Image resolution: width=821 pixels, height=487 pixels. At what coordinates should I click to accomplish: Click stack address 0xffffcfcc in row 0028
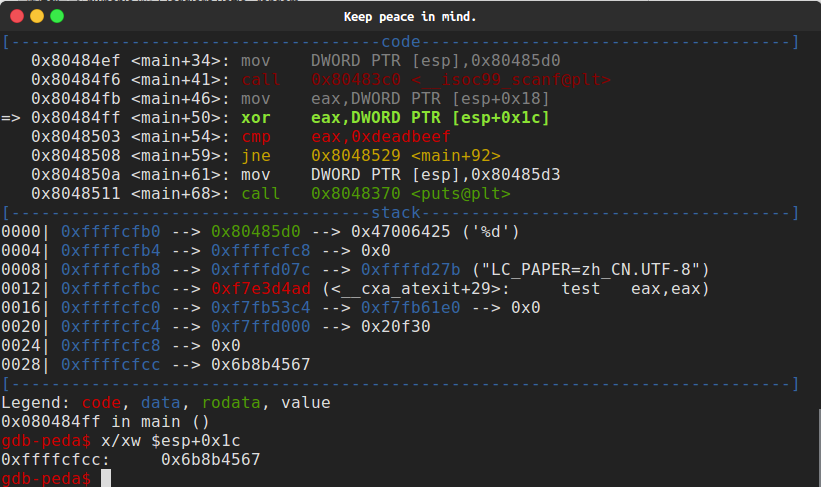[110, 364]
